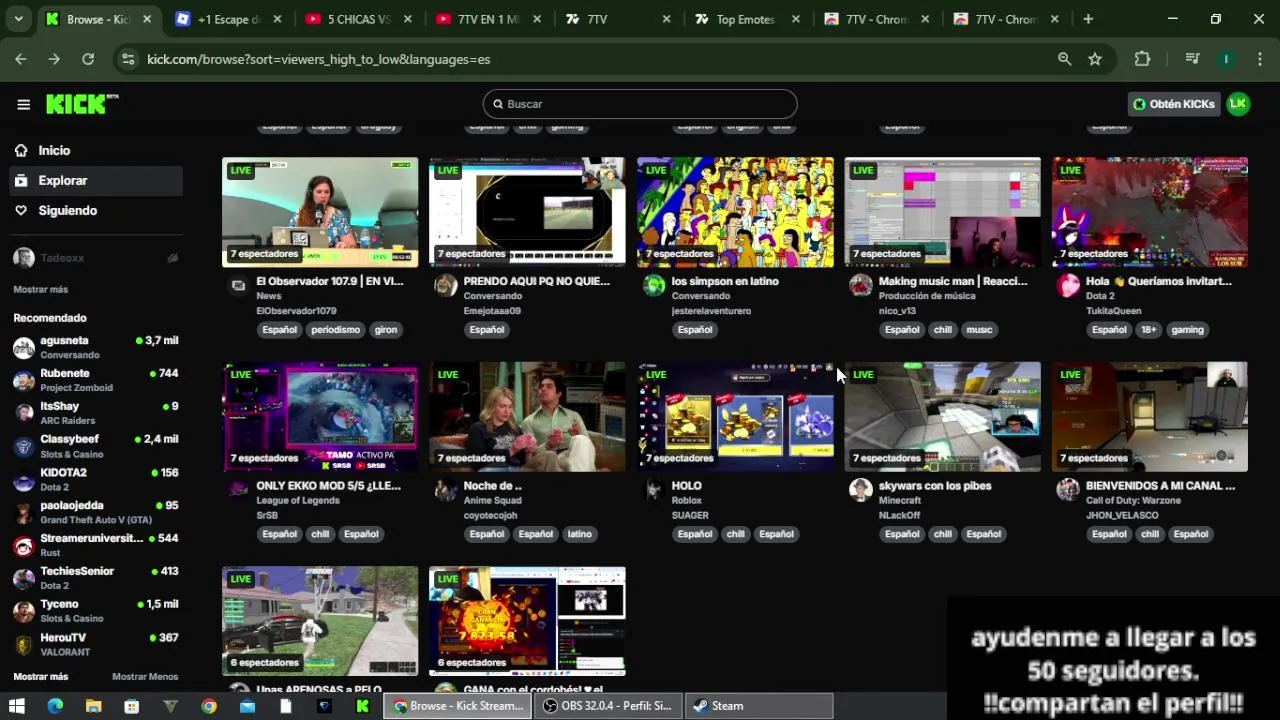Switch to OBS 32.0.4 taskbar window
This screenshot has height=720, width=1280.
tap(608, 706)
